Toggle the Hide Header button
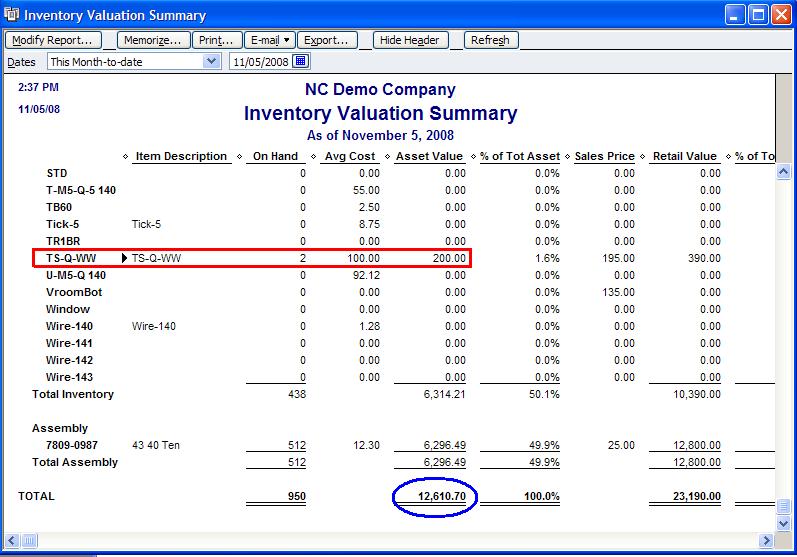Viewport: 797px width, 557px height. click(x=410, y=40)
